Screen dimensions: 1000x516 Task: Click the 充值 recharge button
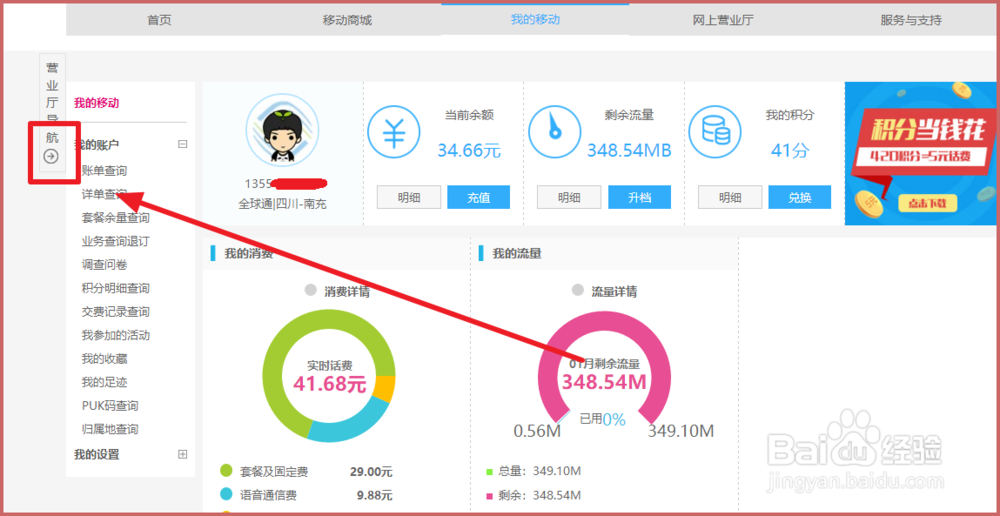click(478, 197)
